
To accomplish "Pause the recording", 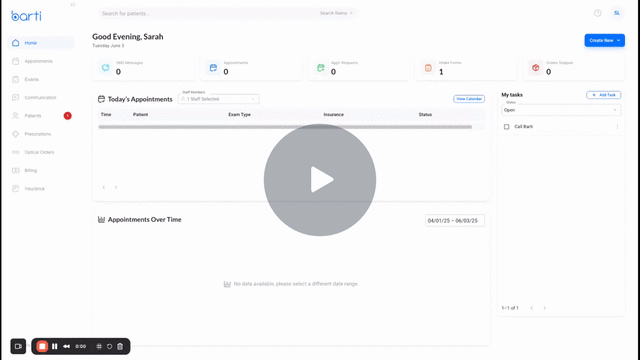I will 55,347.
